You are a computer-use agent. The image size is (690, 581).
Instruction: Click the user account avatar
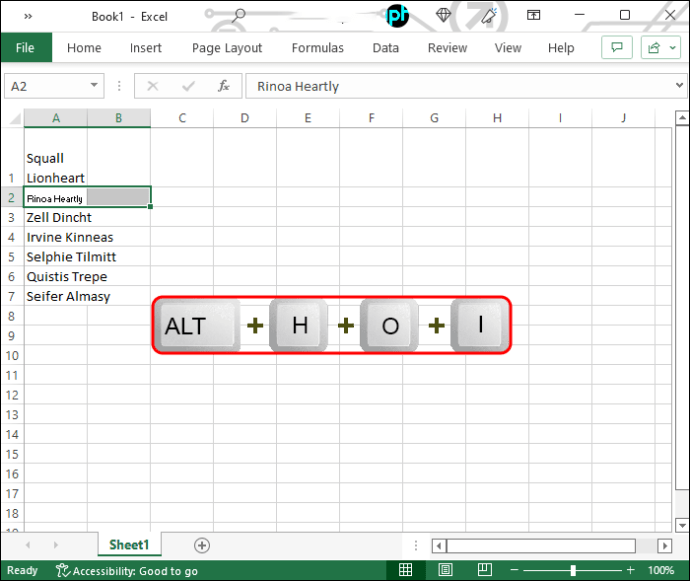pyautogui.click(x=397, y=16)
